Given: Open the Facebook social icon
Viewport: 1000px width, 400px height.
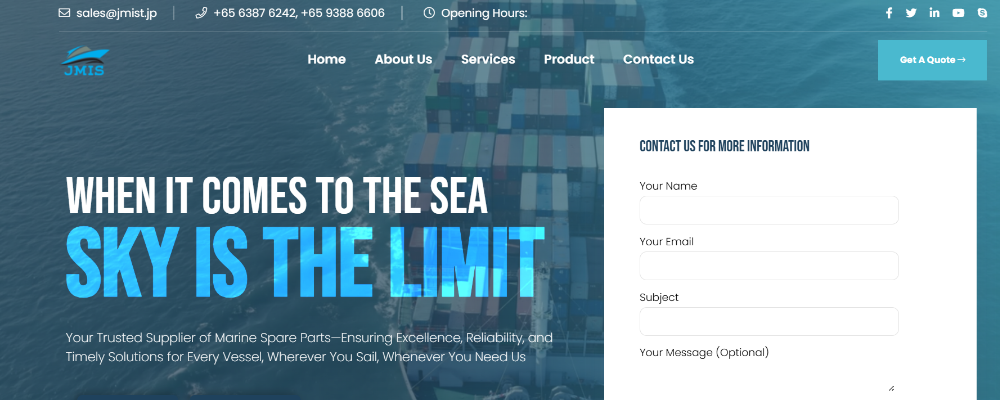Looking at the screenshot, I should [x=888, y=13].
